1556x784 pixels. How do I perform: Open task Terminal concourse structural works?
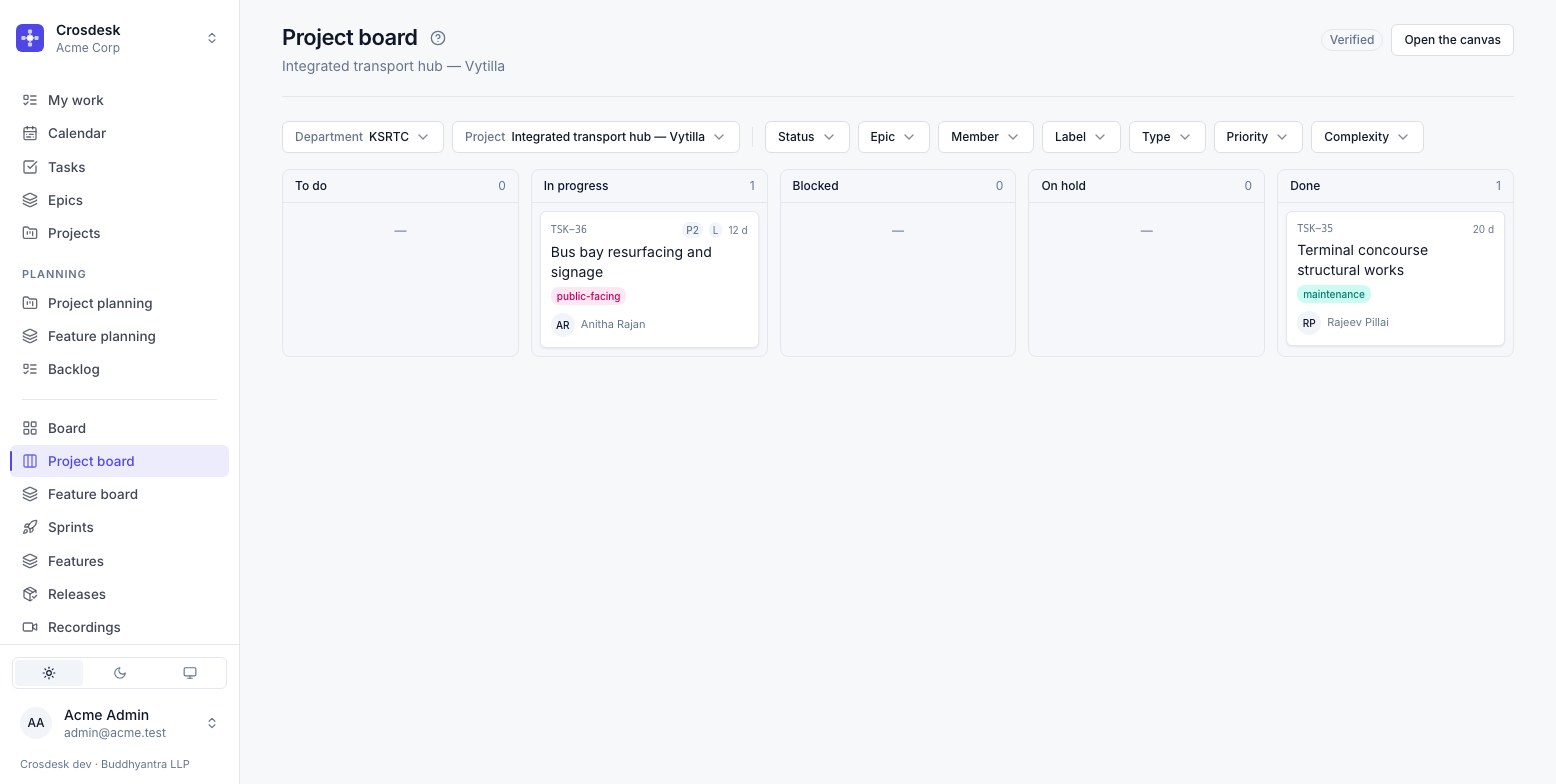pos(1395,278)
